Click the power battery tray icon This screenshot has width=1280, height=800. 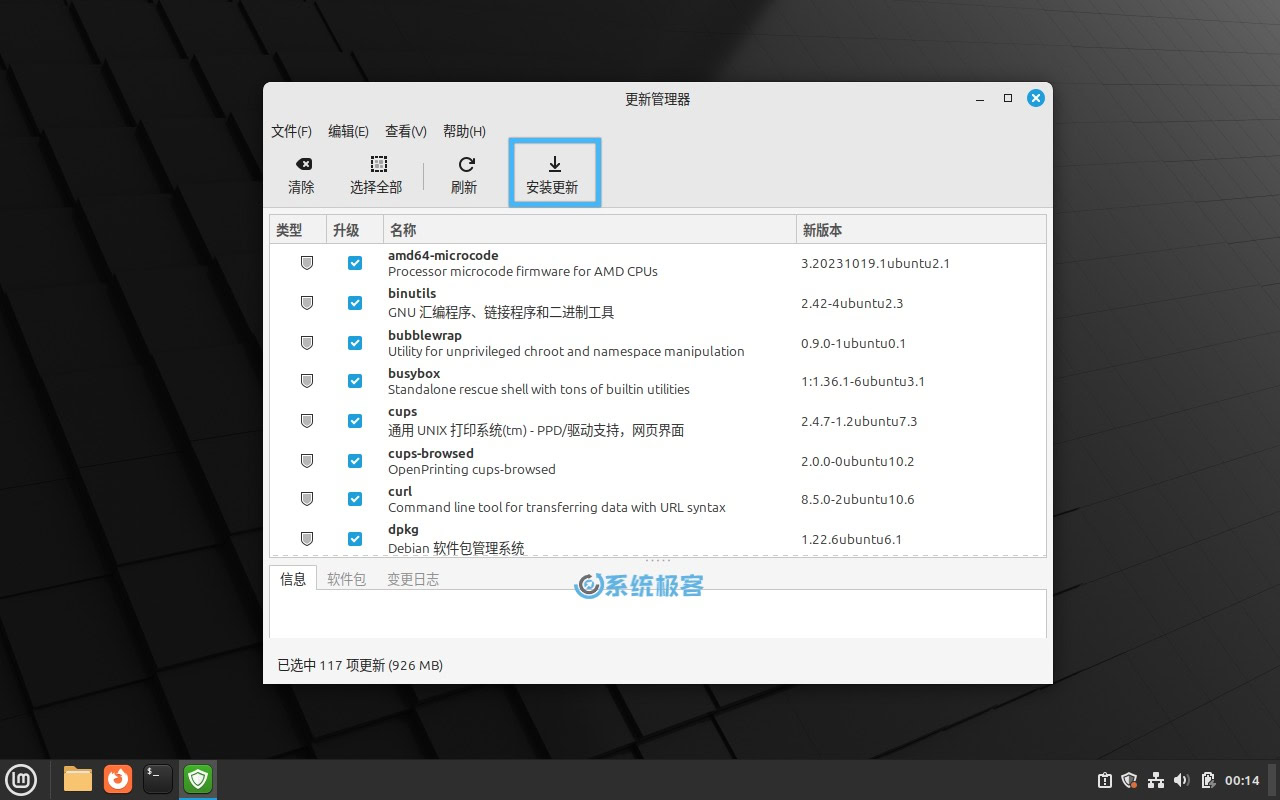1207,780
